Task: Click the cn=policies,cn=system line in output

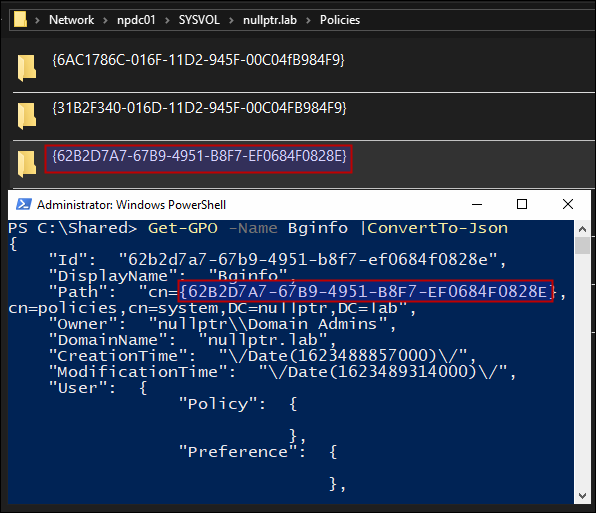Action: [x=212, y=308]
